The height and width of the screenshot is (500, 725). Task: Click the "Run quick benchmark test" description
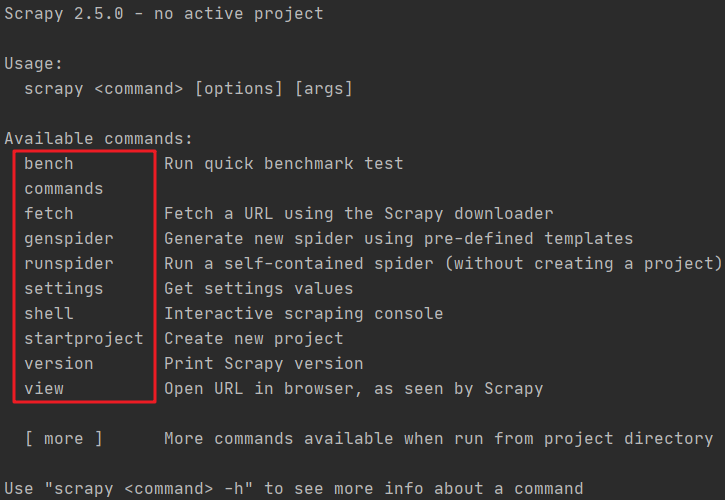[284, 164]
